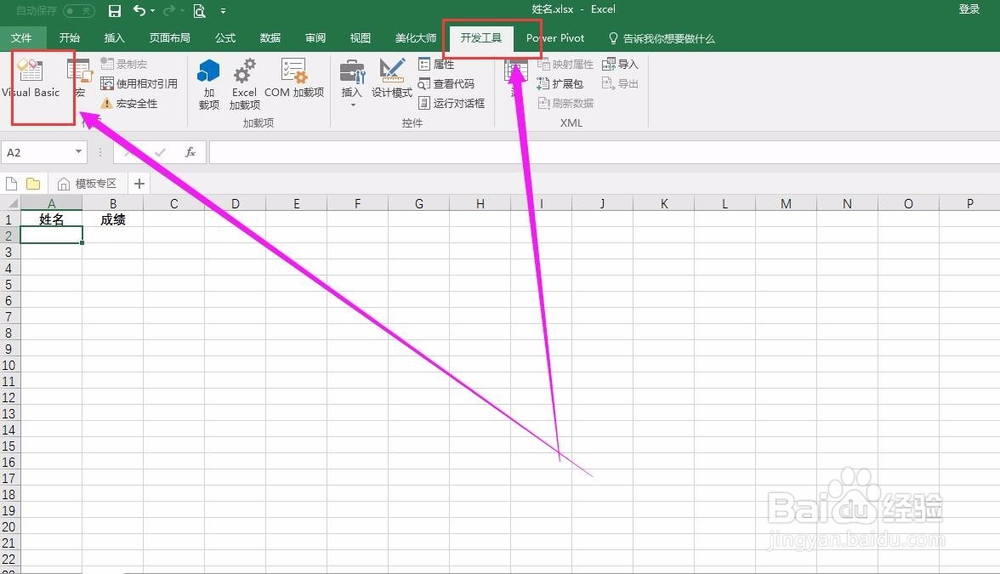Switch to the Power Pivot tab
1000x574 pixels.
(x=555, y=38)
